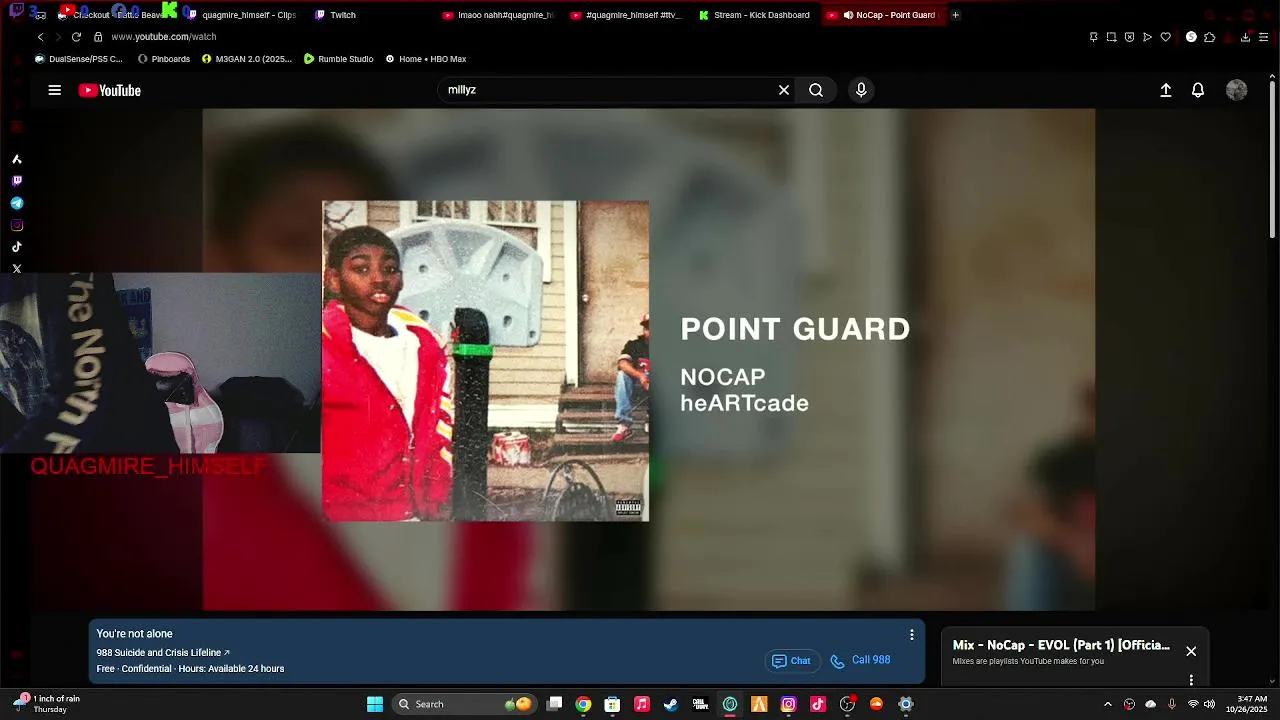Click the taskbar Search box
This screenshot has width=1280, height=720.
pos(465,704)
